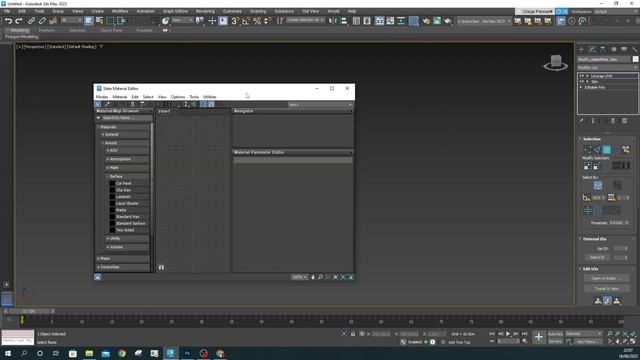Click the ViewCube in the viewport

point(556,62)
